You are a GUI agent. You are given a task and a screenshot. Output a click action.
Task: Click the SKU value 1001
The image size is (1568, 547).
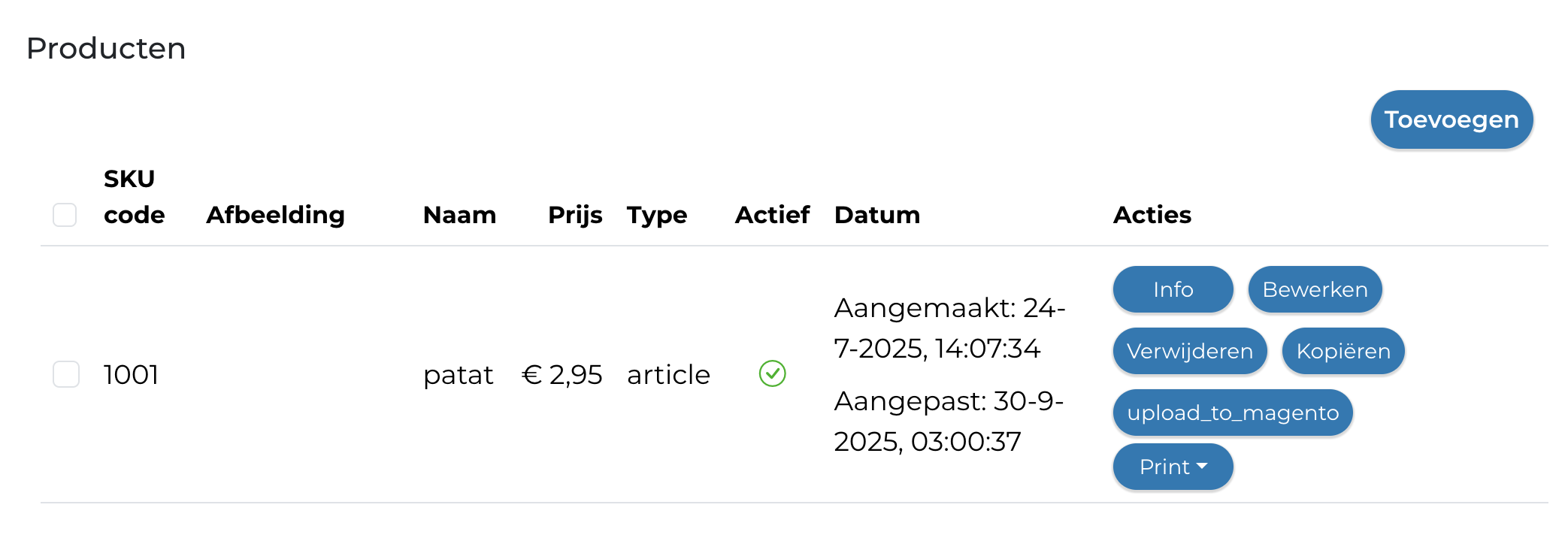coord(131,374)
